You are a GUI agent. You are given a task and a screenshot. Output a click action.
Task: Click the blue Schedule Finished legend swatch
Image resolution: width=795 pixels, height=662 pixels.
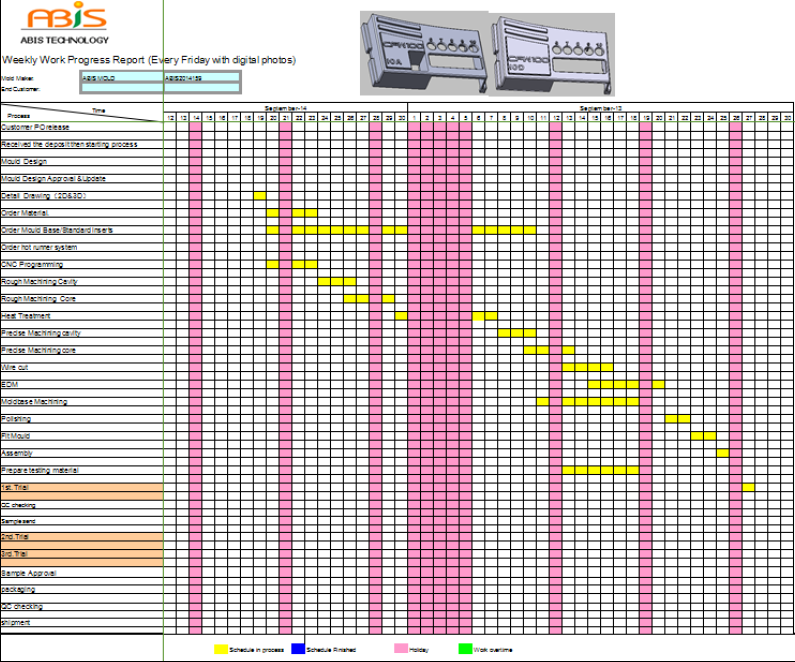click(298, 649)
